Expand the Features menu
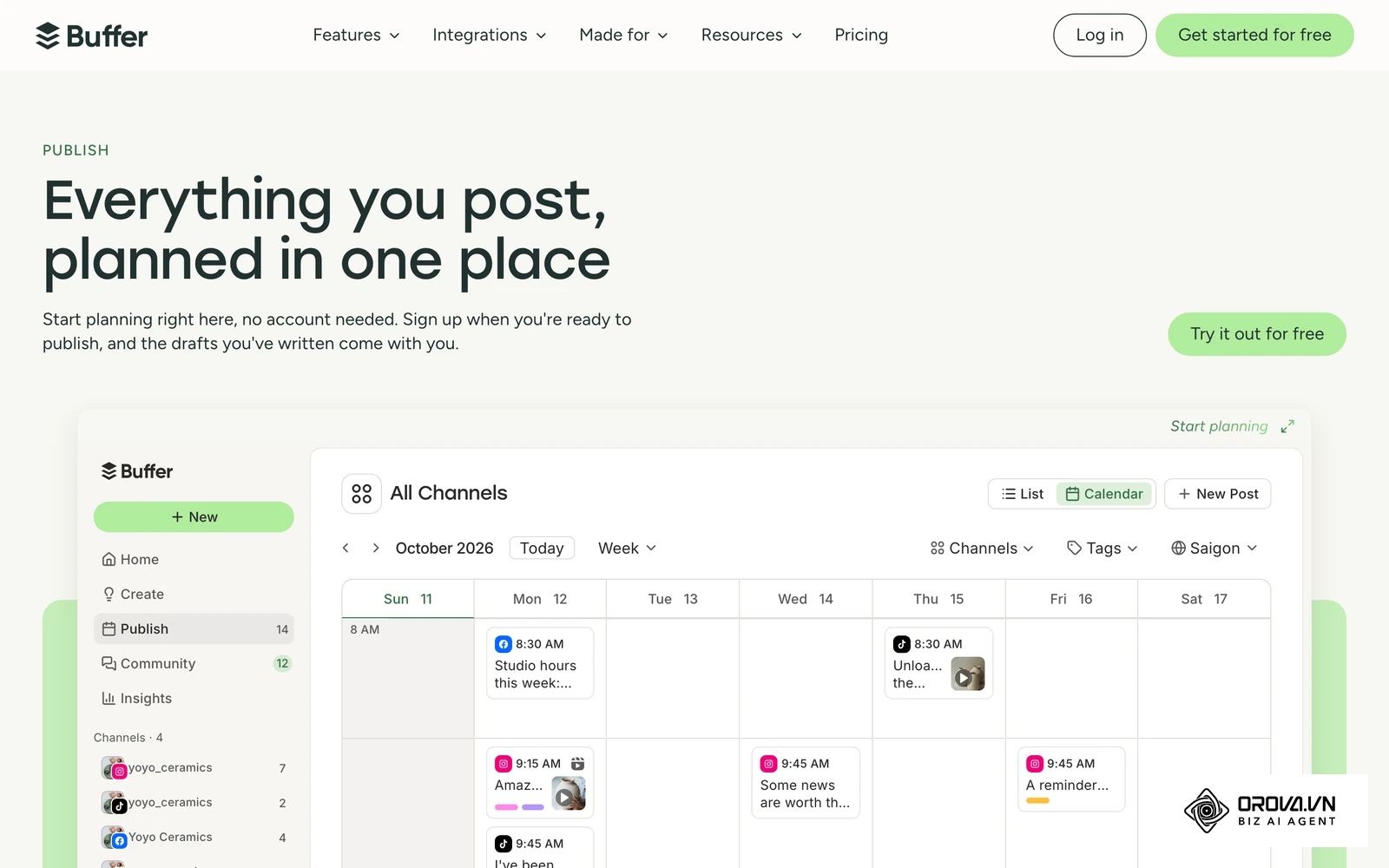The image size is (1389, 868). pyautogui.click(x=356, y=35)
